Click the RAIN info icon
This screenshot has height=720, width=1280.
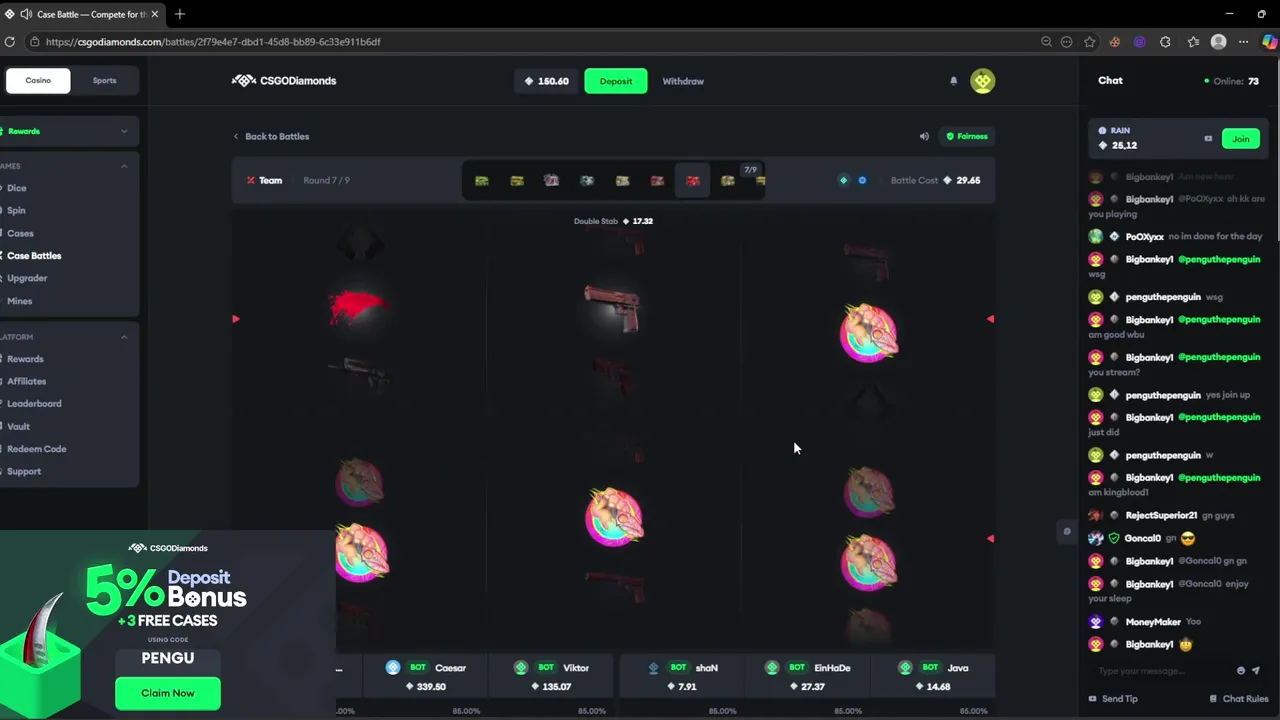click(x=1102, y=130)
